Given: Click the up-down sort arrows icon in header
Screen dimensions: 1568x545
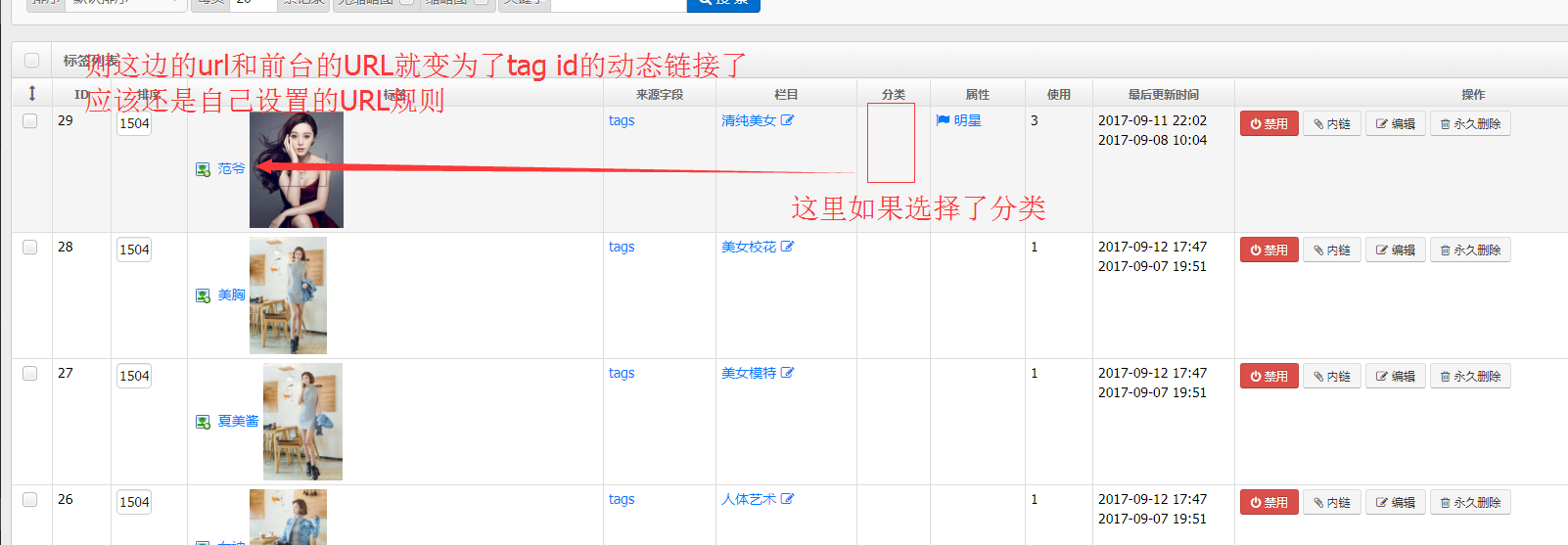Looking at the screenshot, I should point(32,93).
